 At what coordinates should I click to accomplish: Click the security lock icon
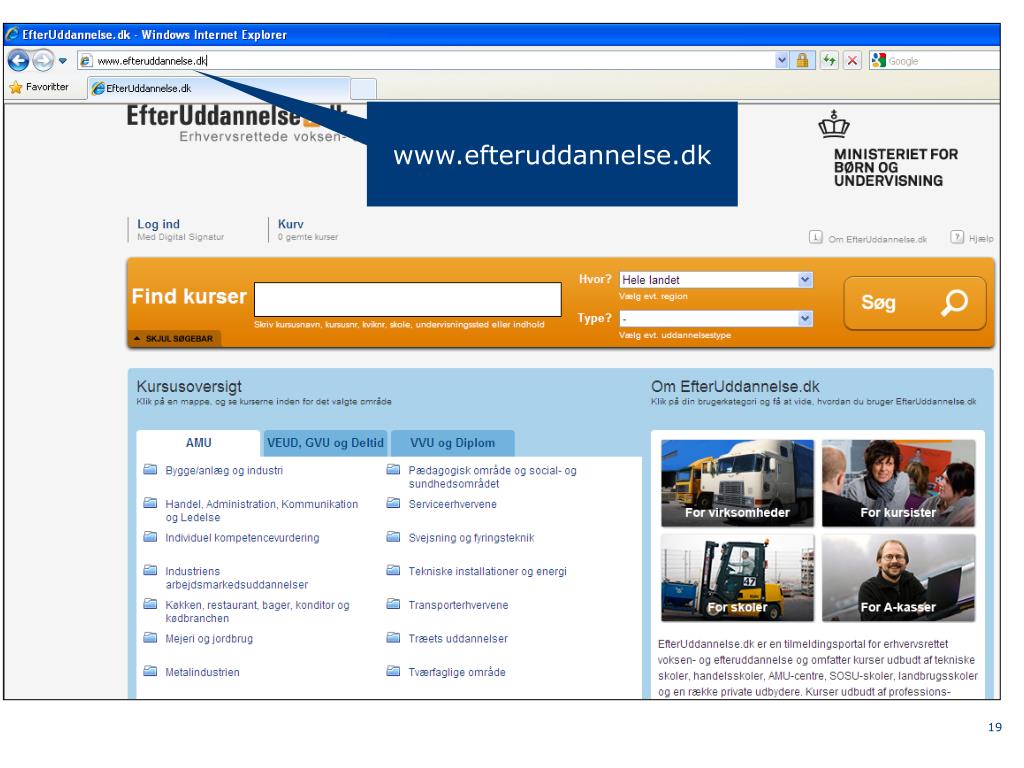pyautogui.click(x=802, y=61)
